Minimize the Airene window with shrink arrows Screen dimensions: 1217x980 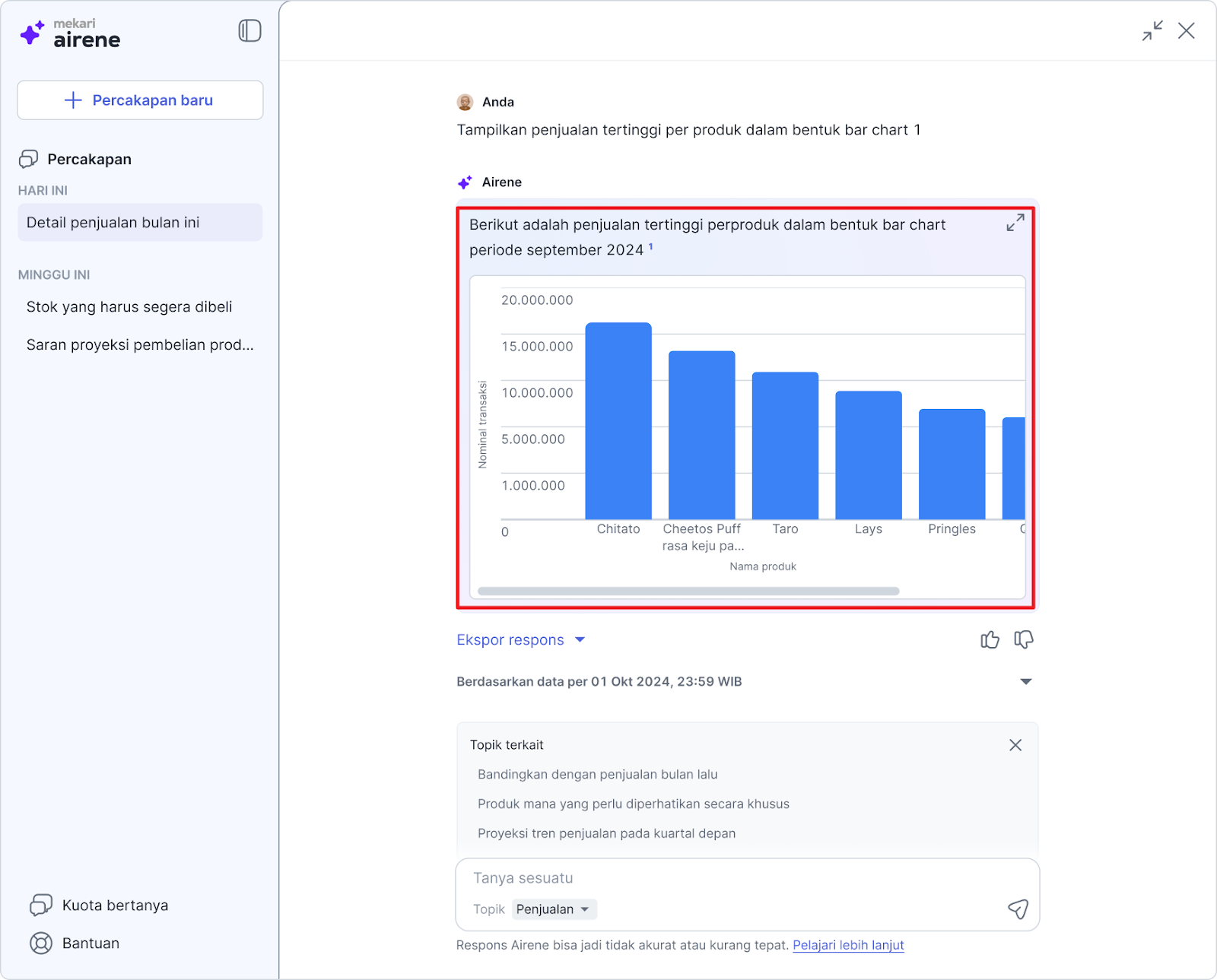1152,30
